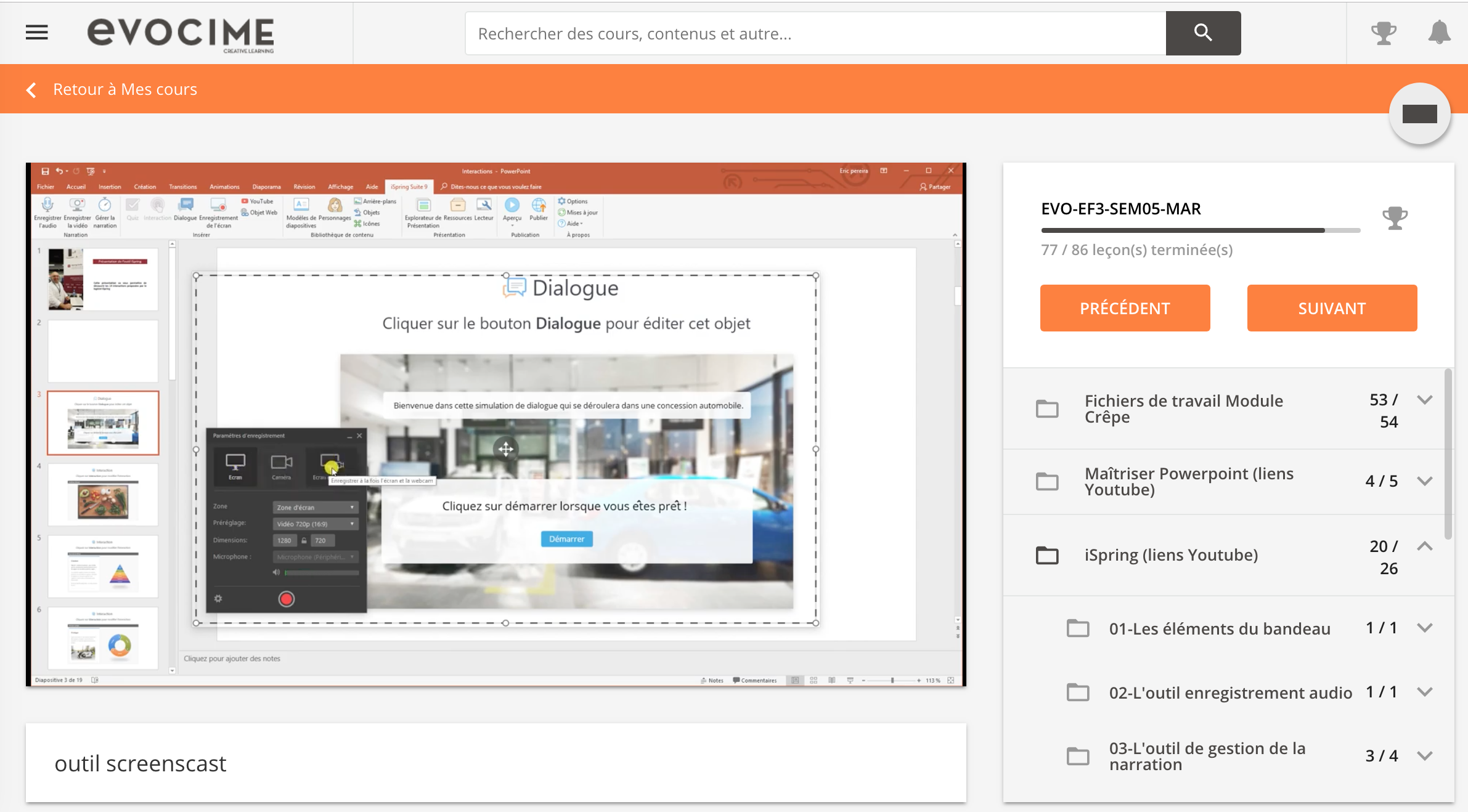
Task: Click the Aperçu play icon in the video ribbon
Action: pyautogui.click(x=512, y=205)
